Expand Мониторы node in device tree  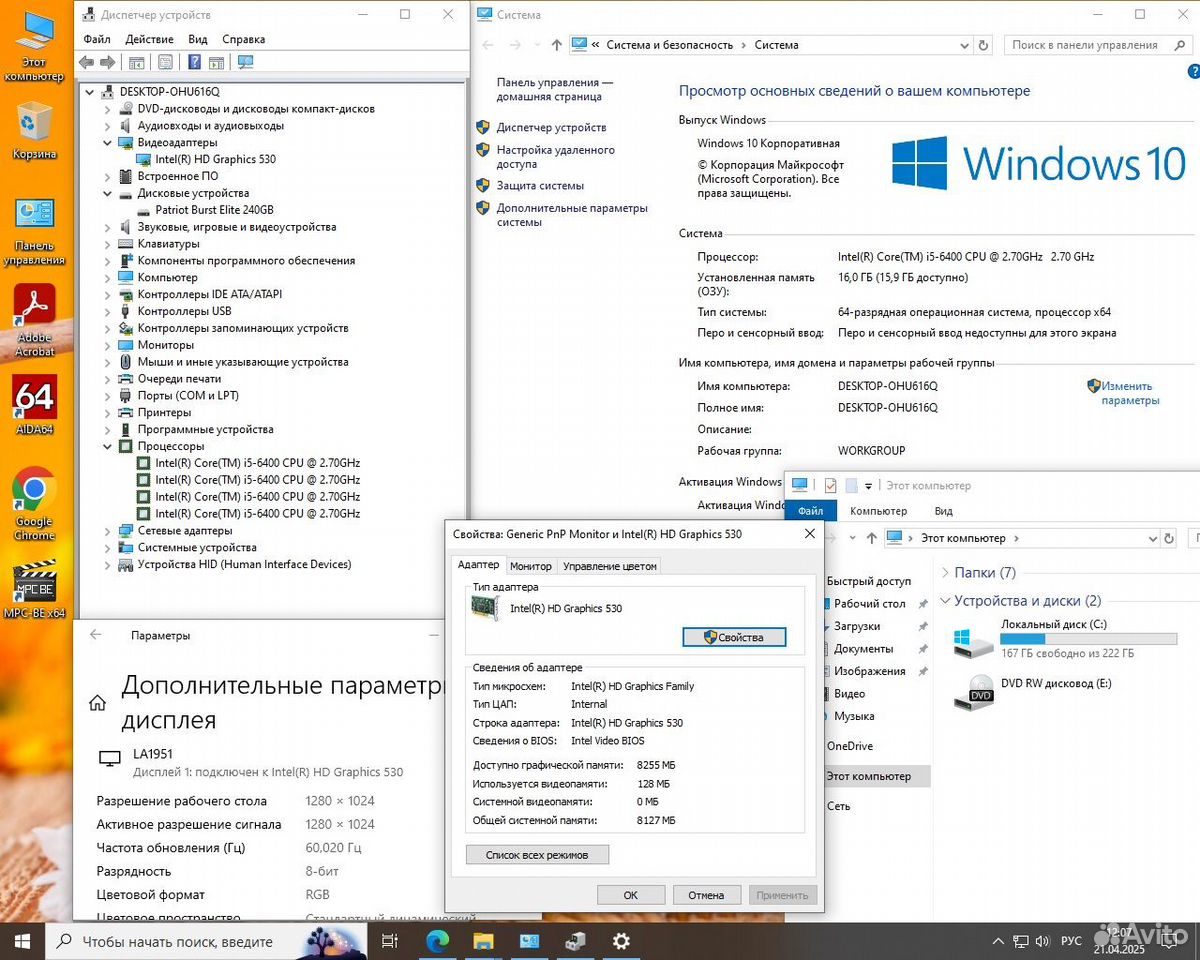(108, 345)
